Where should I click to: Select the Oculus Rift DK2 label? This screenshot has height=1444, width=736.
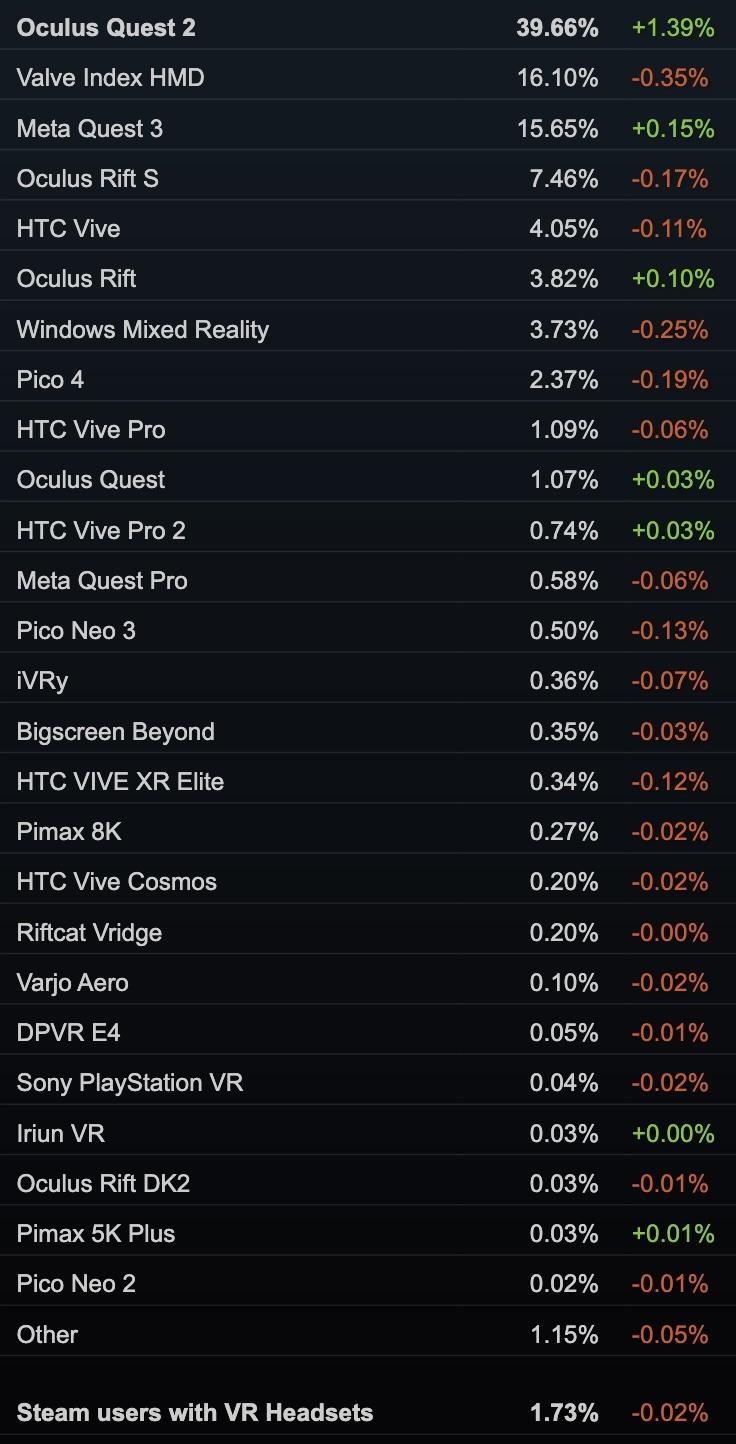103,1184
